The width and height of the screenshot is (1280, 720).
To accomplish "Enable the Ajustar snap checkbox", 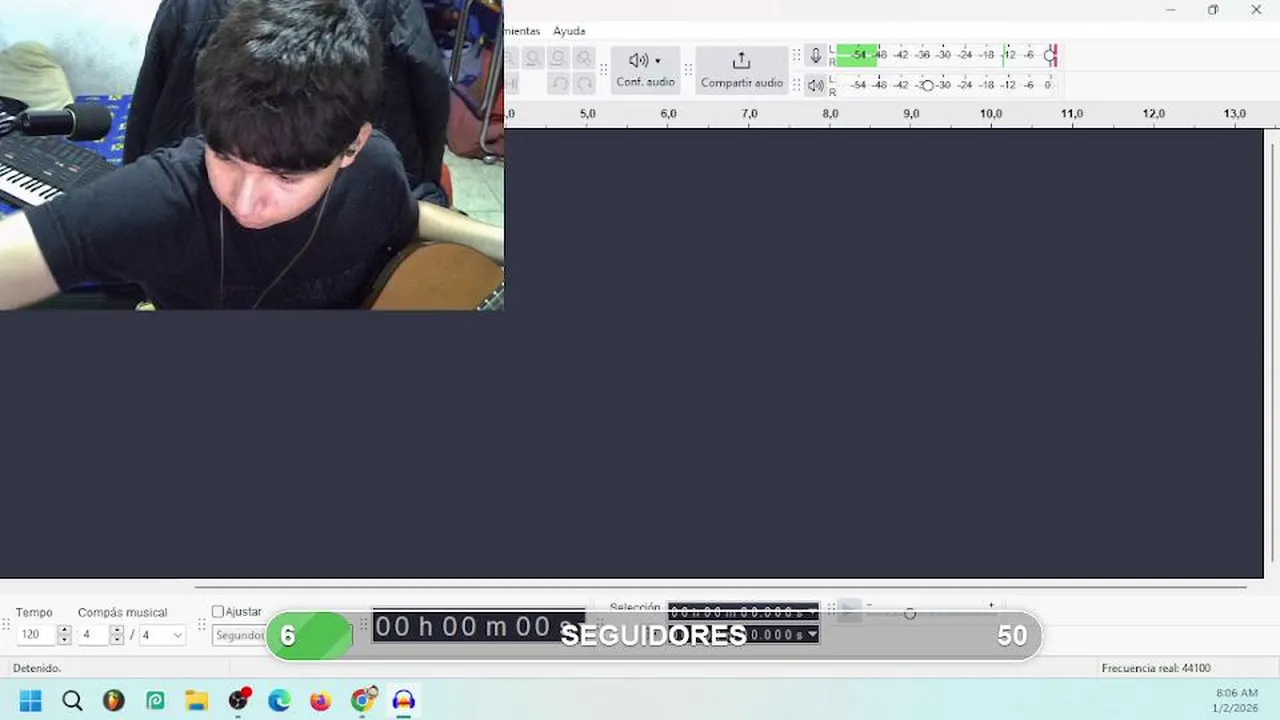I will (218, 611).
